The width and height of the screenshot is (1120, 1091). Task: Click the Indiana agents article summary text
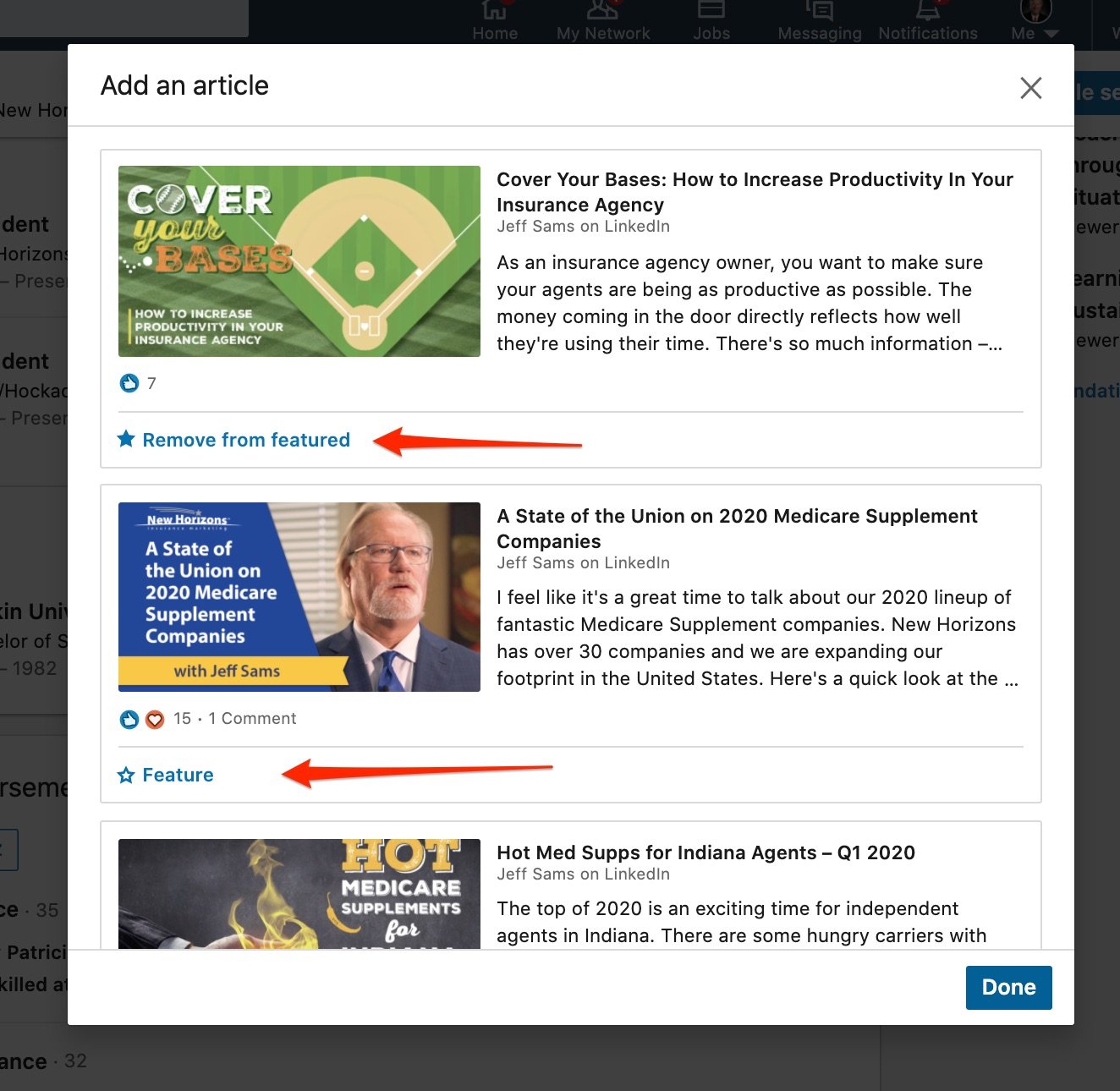(x=742, y=922)
